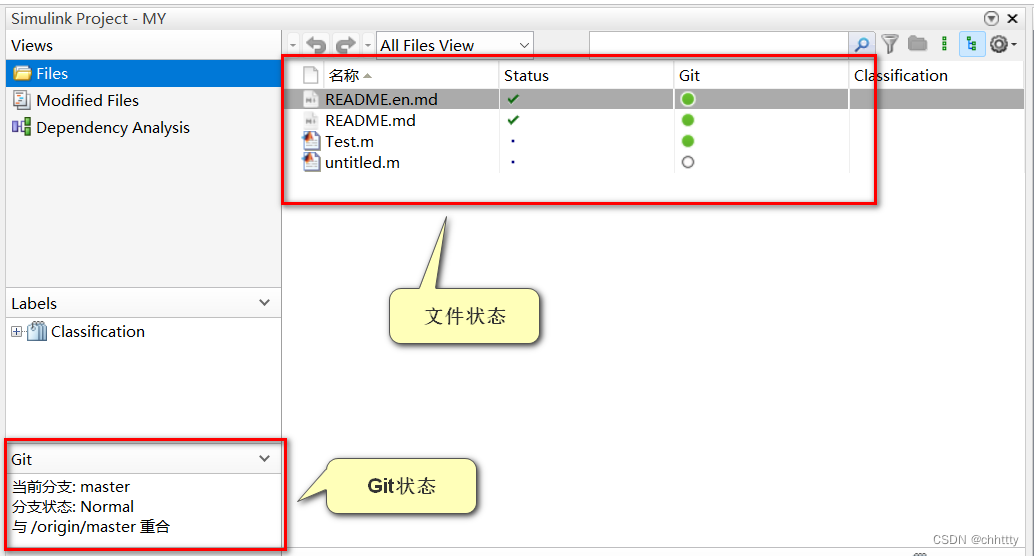
Task: Click the green Git circle for Test.m
Action: point(688,141)
